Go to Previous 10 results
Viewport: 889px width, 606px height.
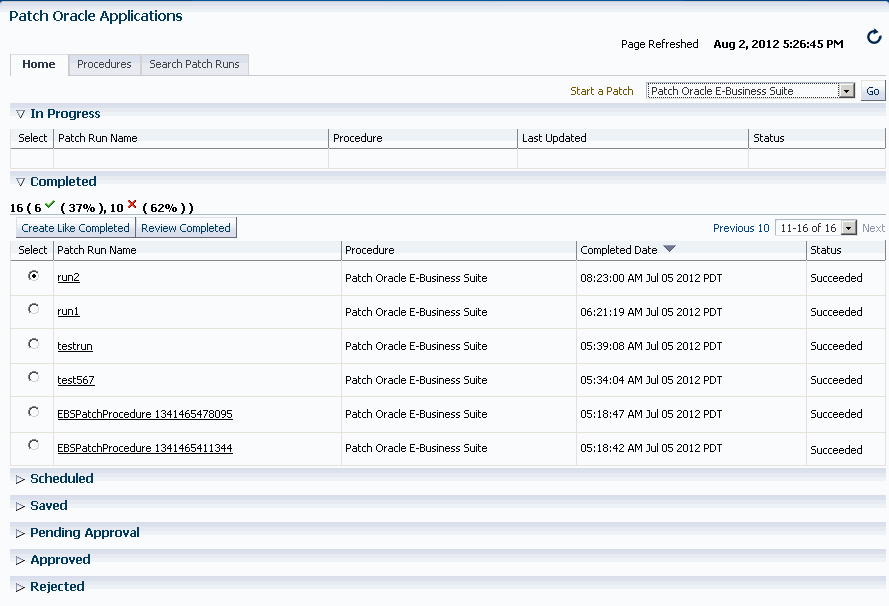741,228
